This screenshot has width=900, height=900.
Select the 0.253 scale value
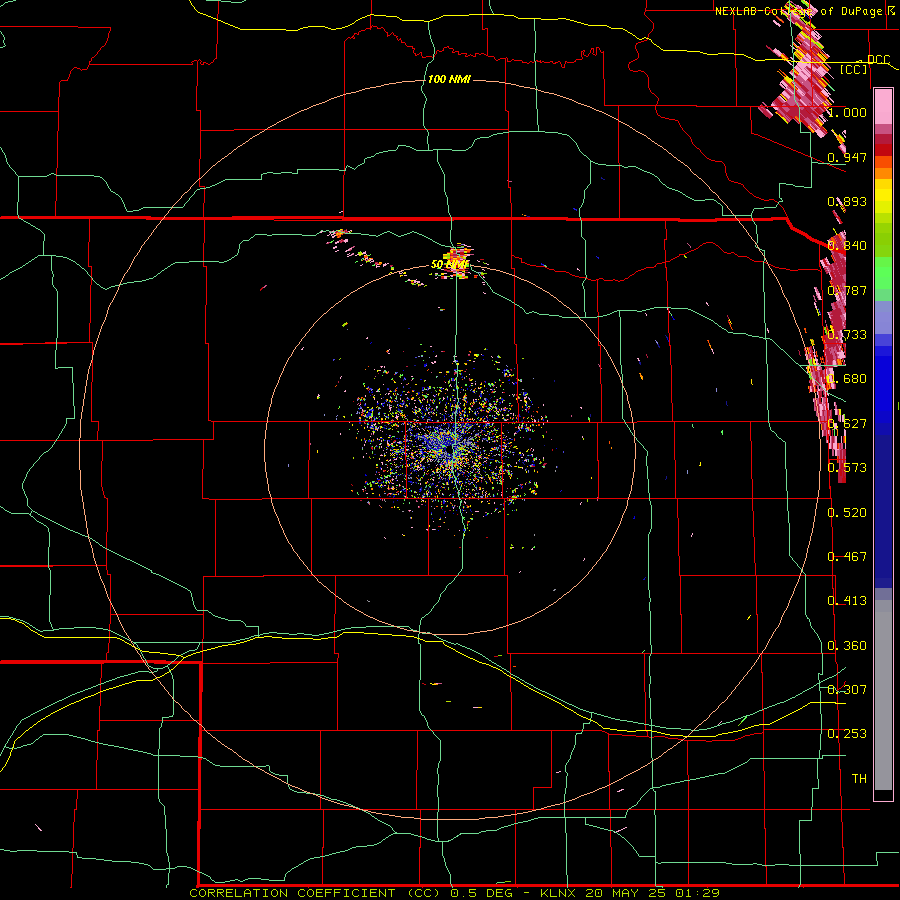847,734
